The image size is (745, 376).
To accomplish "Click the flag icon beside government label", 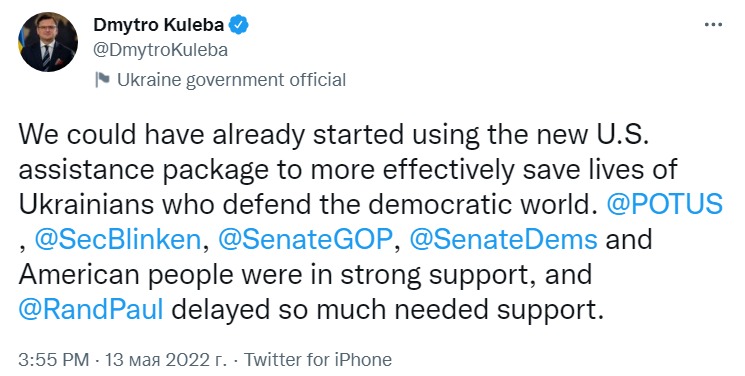I will 102,79.
